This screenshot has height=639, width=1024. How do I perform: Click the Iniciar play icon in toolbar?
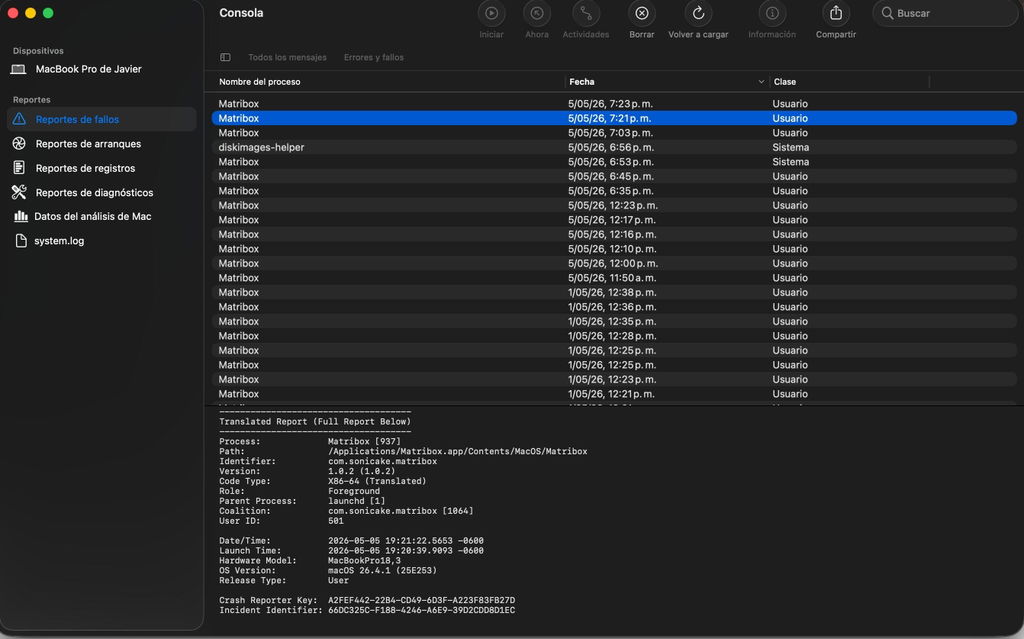491,13
